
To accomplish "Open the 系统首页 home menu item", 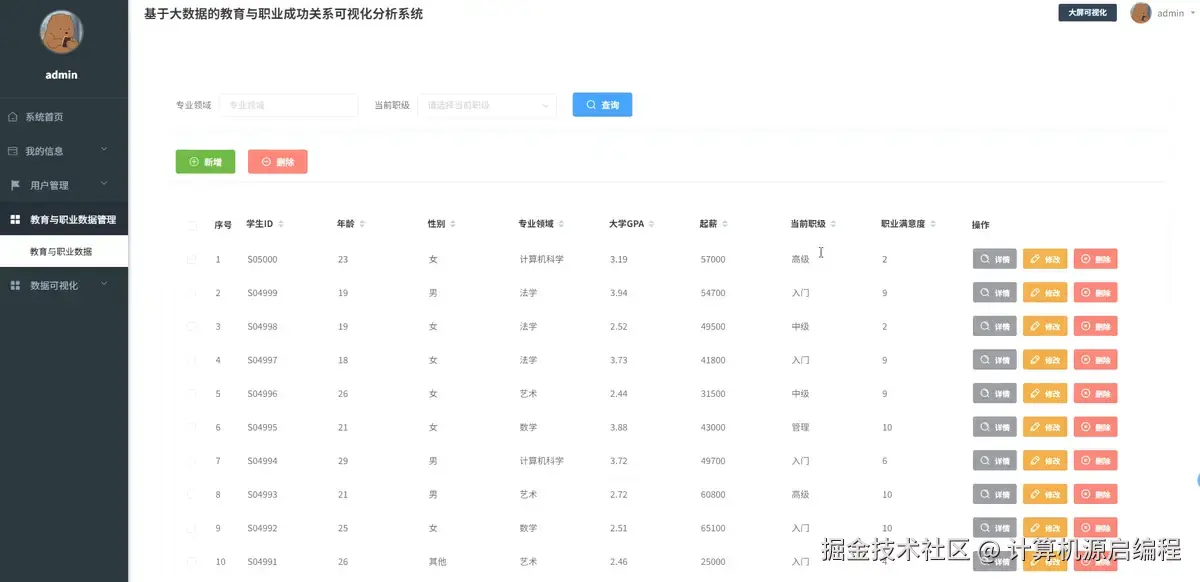I will (64, 117).
